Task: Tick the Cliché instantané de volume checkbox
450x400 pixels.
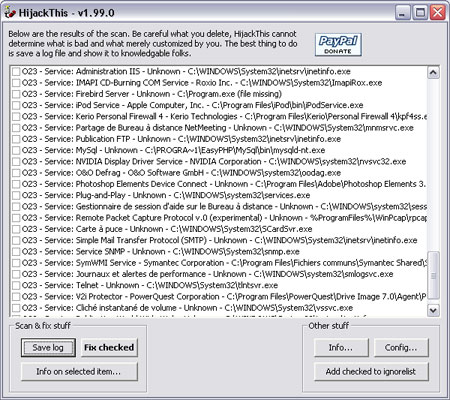Action: (16, 308)
